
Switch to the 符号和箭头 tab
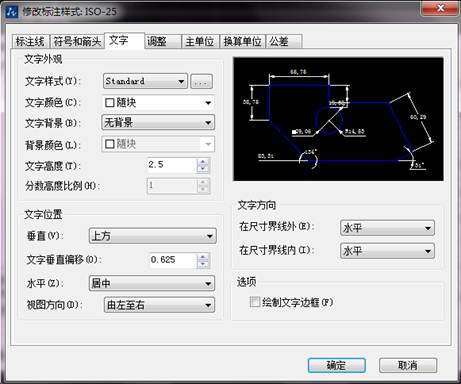pos(77,42)
